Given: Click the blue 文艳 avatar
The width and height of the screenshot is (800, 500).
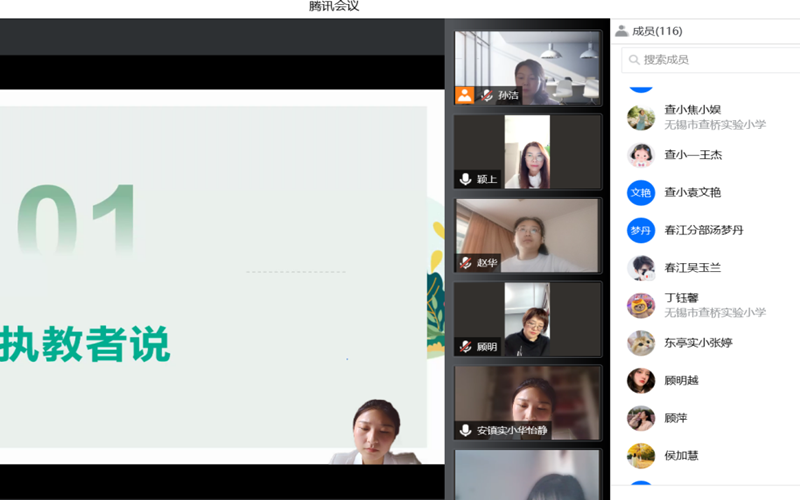Looking at the screenshot, I should click(x=641, y=193).
